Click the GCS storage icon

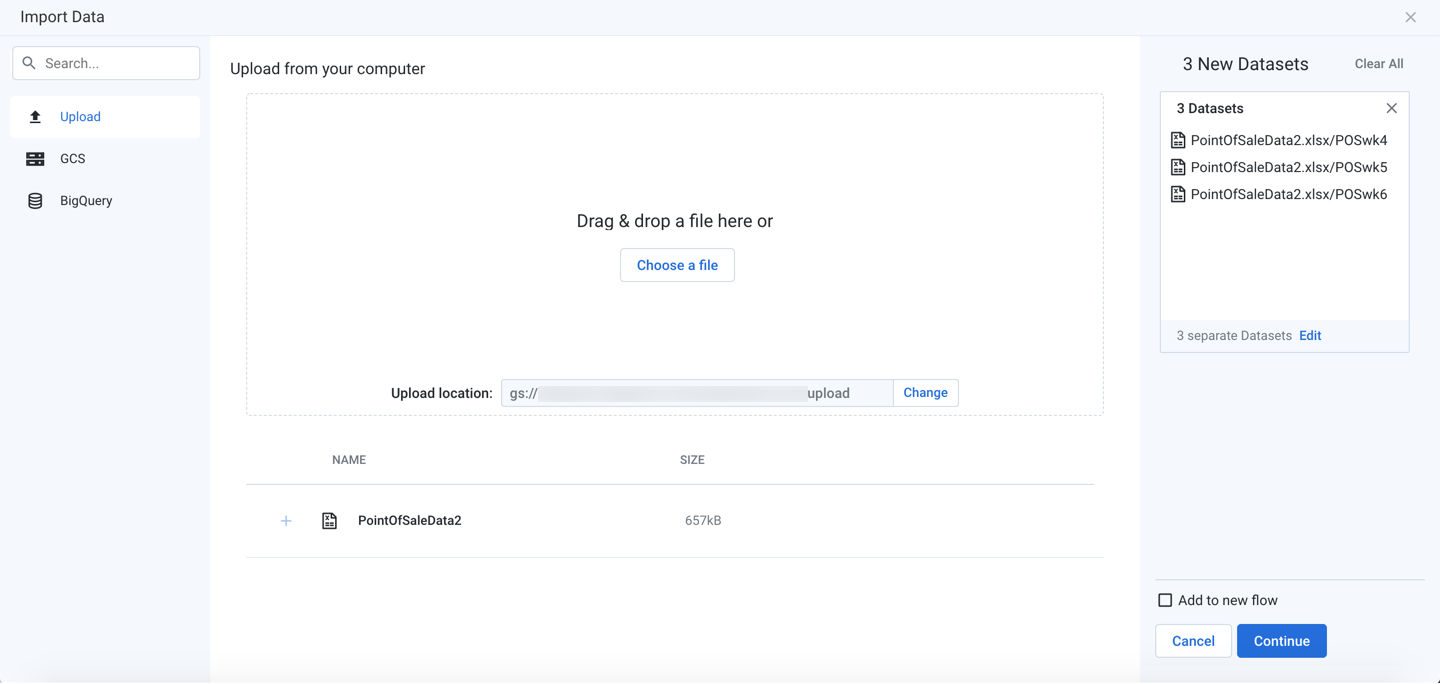click(35, 159)
